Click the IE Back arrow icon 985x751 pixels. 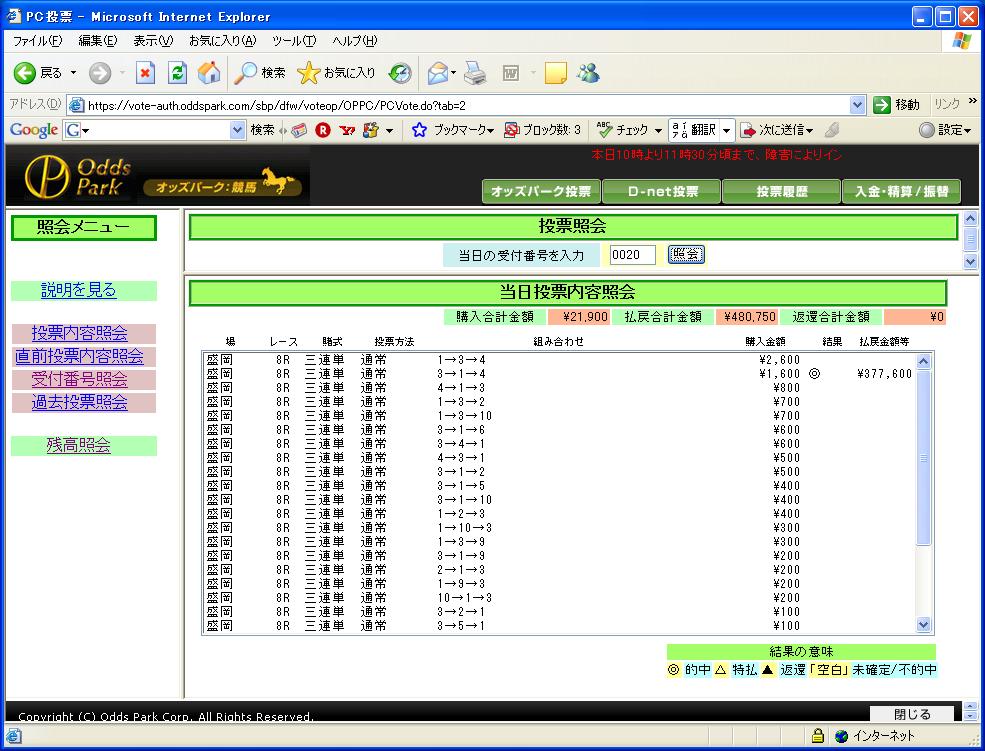coord(25,73)
